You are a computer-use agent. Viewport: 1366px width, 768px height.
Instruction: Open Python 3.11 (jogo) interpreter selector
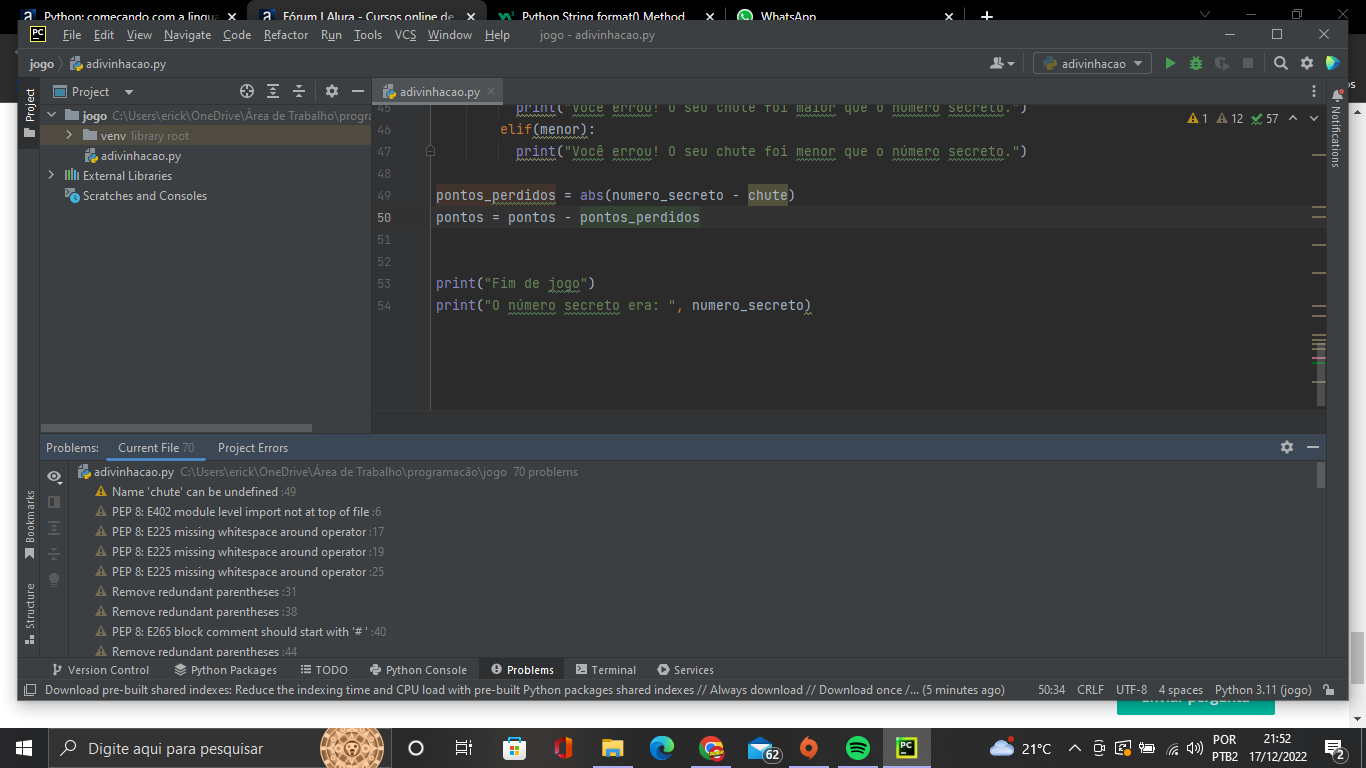[1262, 690]
